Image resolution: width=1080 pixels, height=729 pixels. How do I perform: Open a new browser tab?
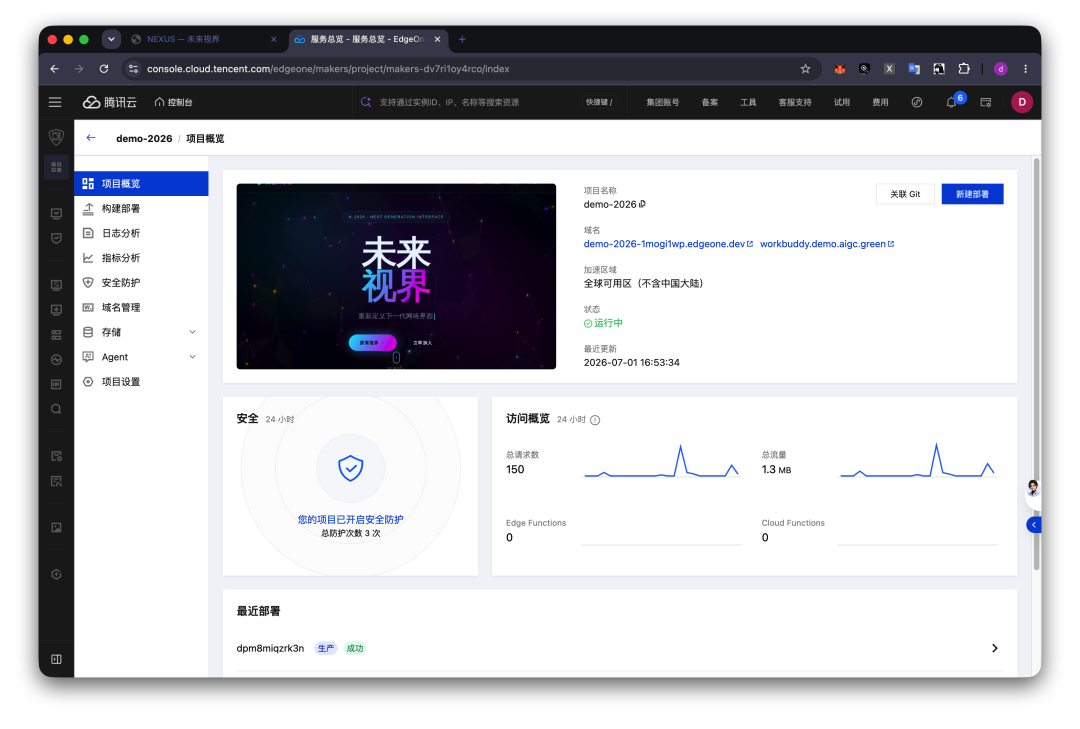[x=462, y=39]
